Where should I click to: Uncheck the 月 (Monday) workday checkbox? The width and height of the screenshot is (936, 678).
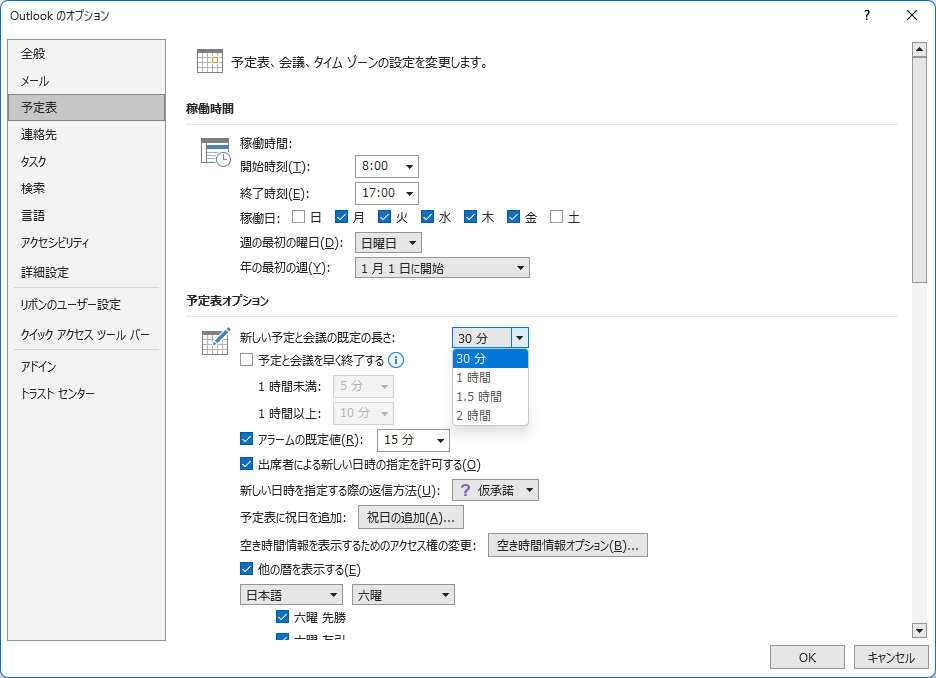(341, 217)
